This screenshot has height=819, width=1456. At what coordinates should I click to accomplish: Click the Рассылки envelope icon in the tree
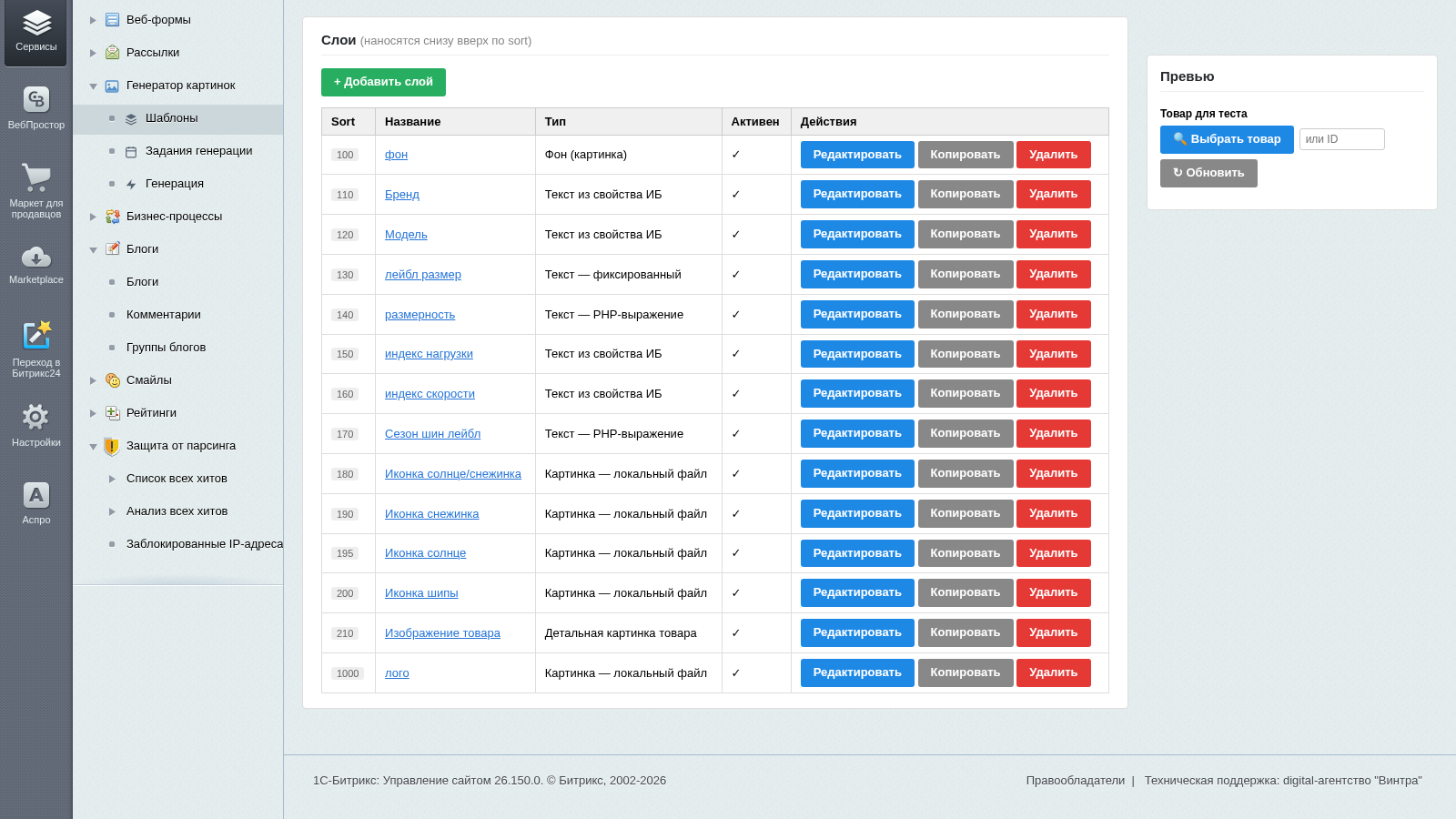click(x=112, y=53)
